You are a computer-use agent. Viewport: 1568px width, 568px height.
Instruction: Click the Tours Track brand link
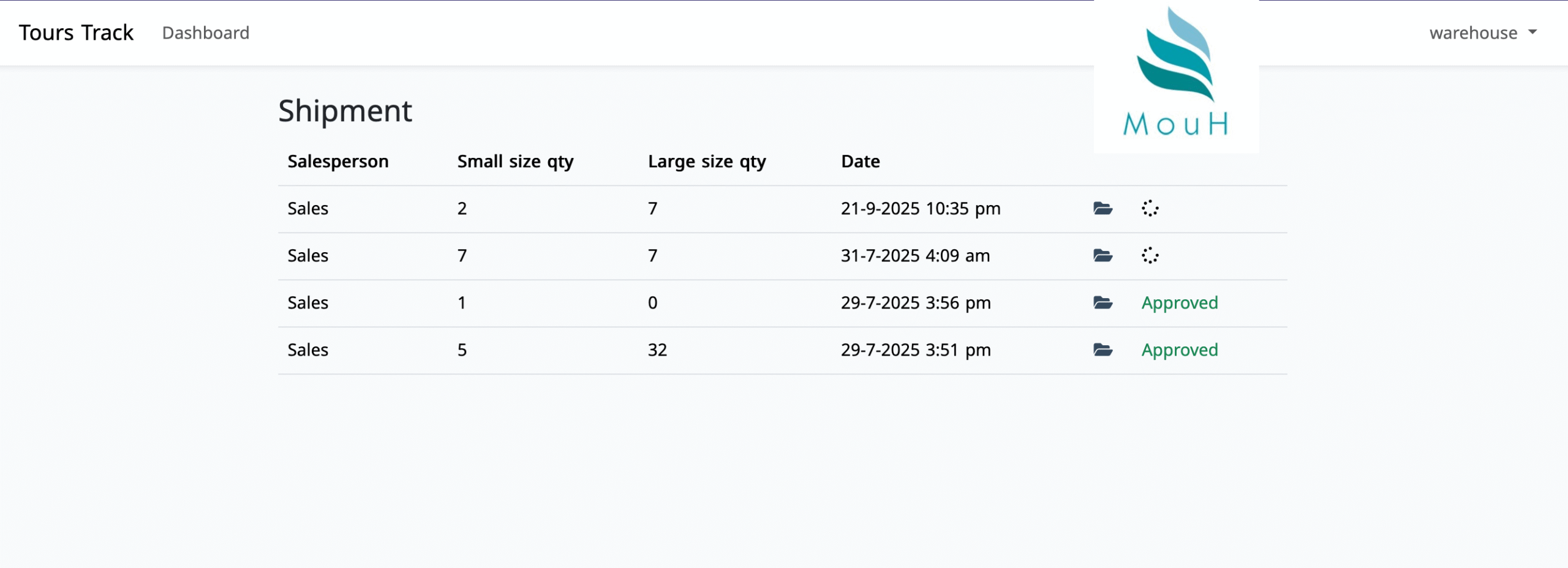click(76, 33)
